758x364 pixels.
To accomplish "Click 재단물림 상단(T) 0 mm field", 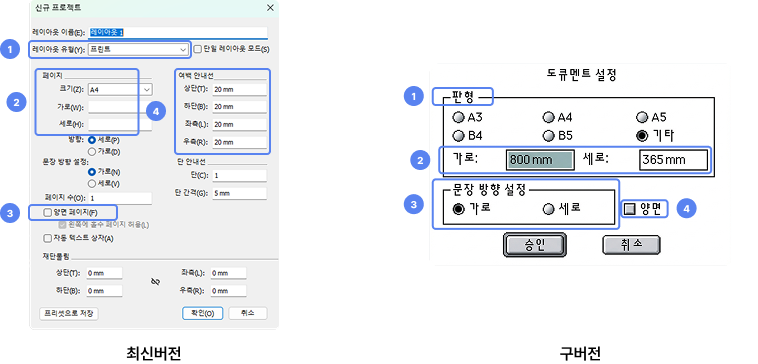I will tap(104, 273).
